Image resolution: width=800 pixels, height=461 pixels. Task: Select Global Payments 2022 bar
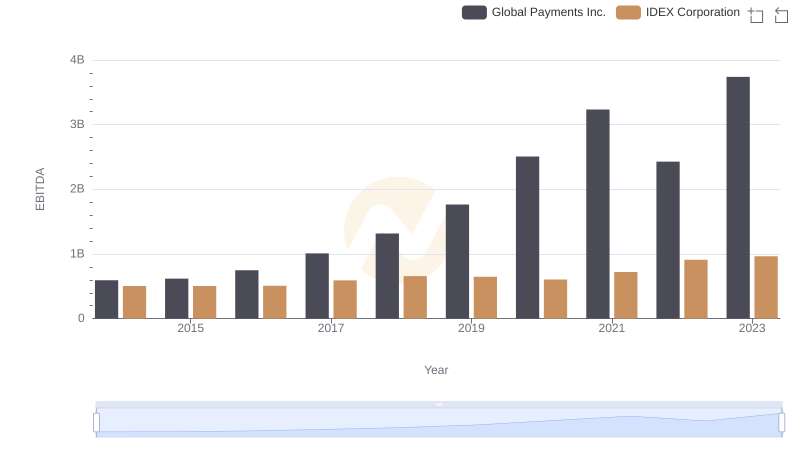(668, 240)
